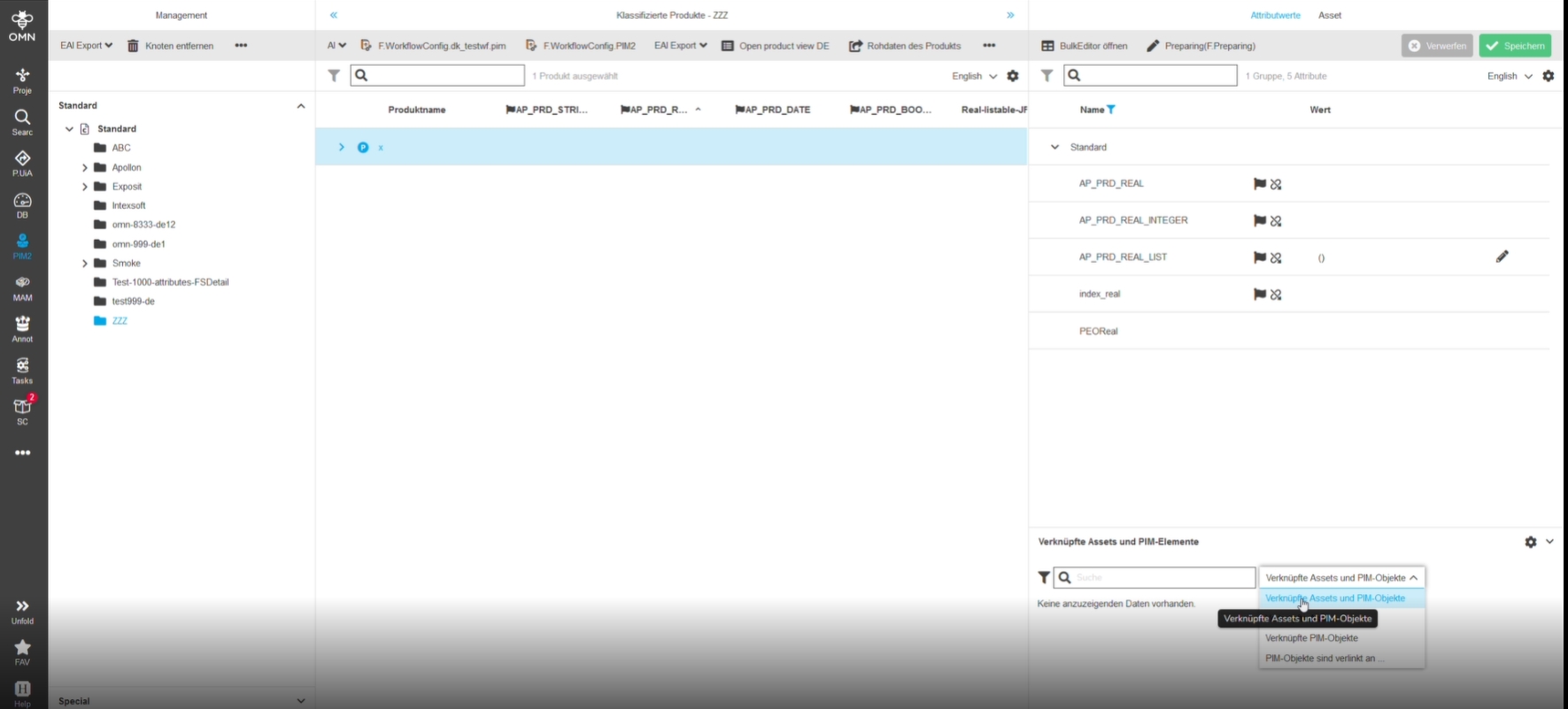Expand the selected product row x
The width and height of the screenshot is (1568, 709).
click(341, 147)
